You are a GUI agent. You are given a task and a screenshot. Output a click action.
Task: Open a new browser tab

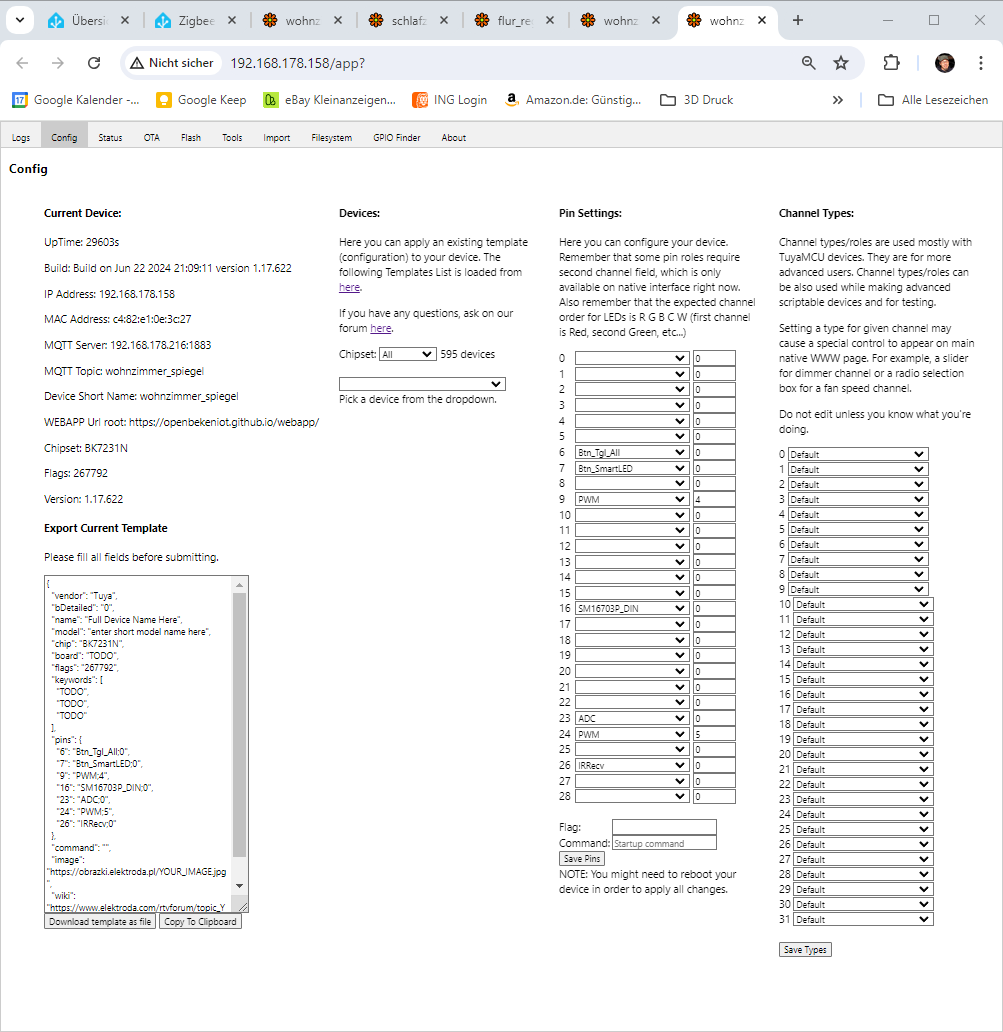pyautogui.click(x=798, y=20)
